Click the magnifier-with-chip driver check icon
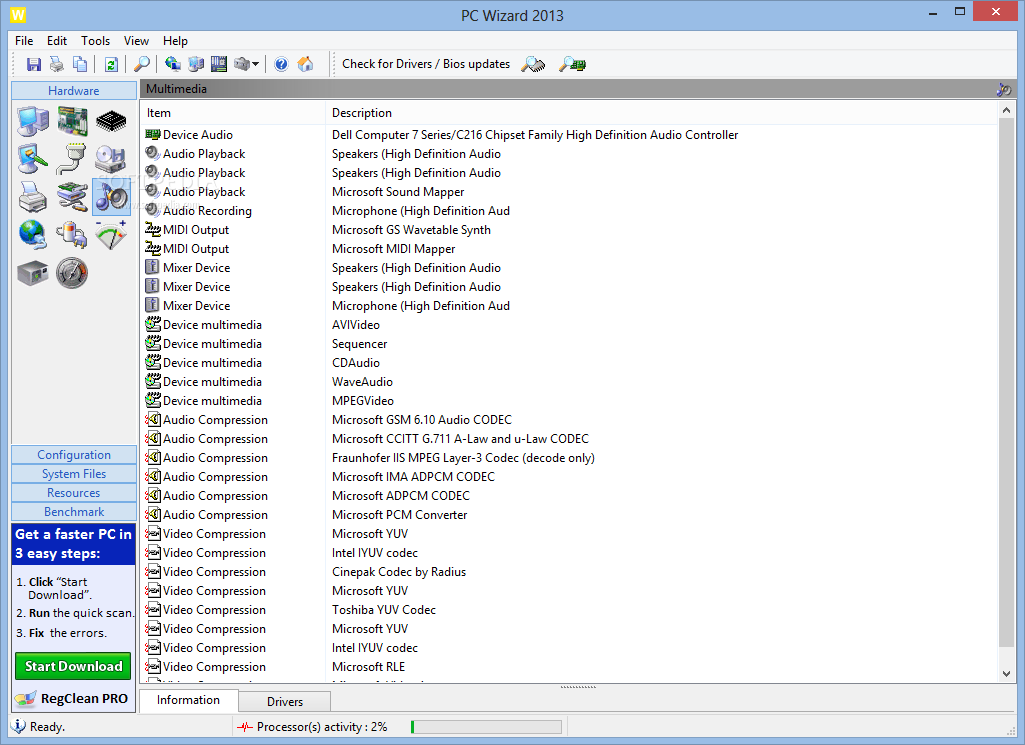This screenshot has height=745, width=1025. coord(533,64)
